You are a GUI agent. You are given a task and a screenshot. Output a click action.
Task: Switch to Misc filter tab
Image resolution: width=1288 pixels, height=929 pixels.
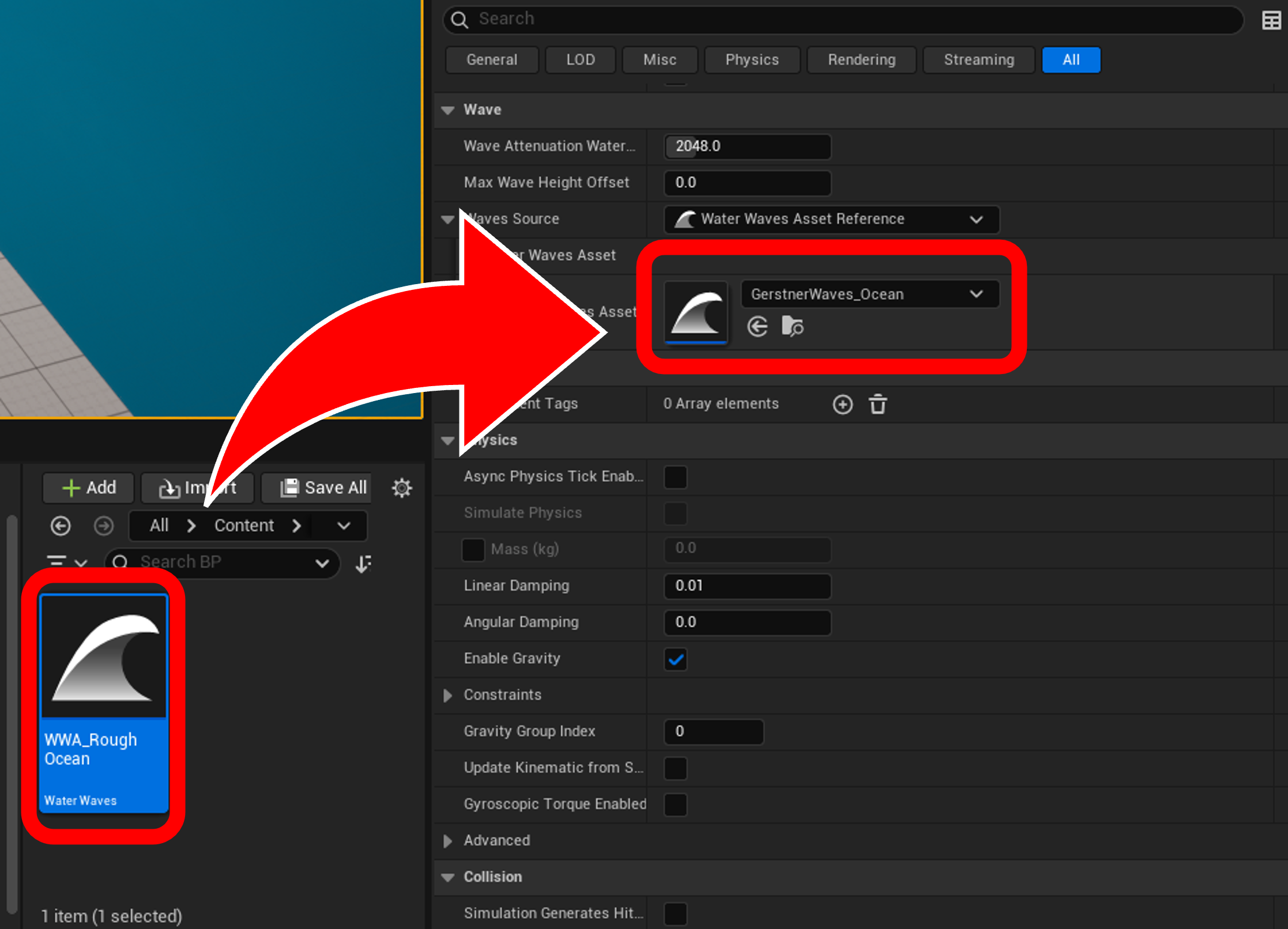[x=660, y=60]
